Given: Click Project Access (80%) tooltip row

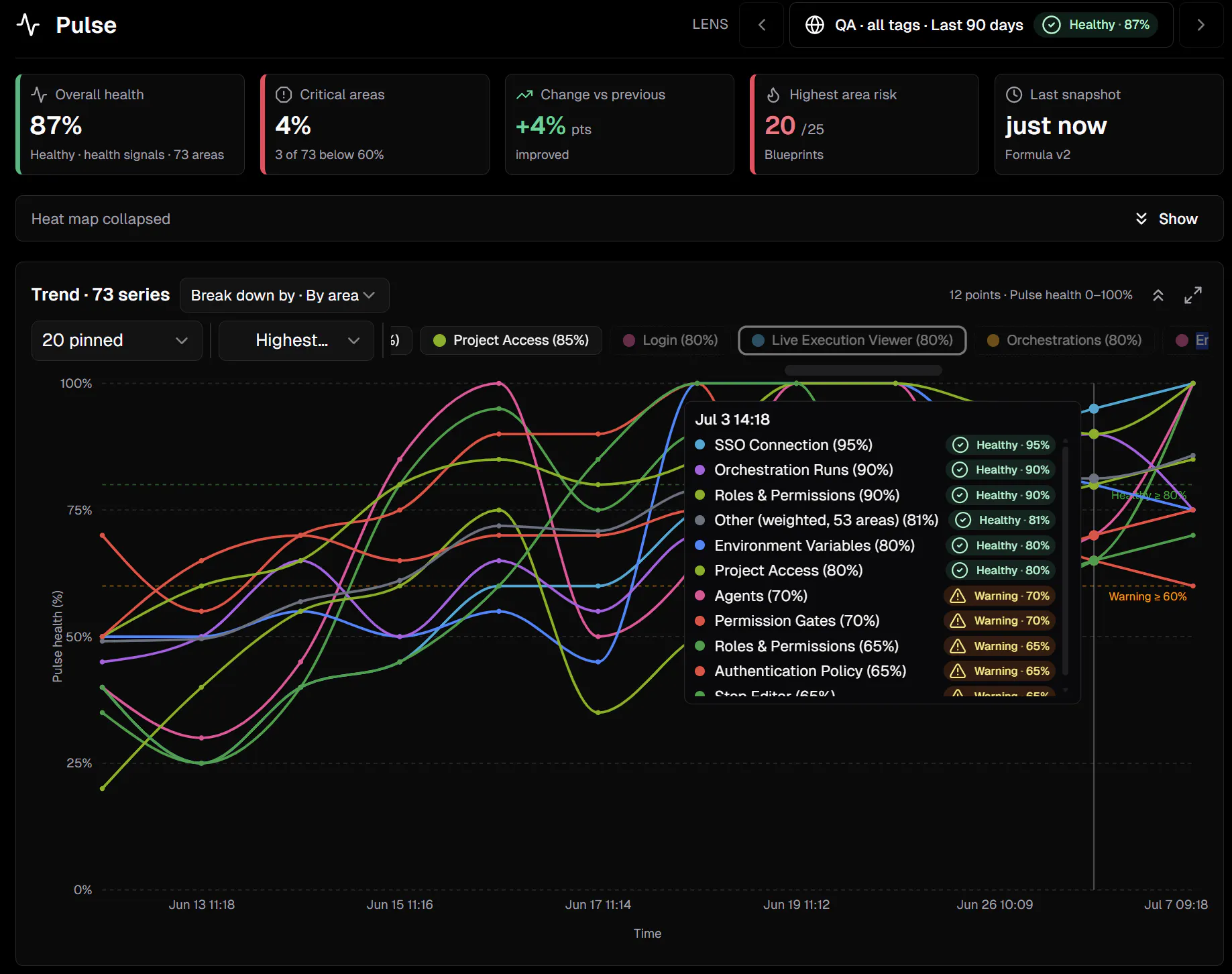Looking at the screenshot, I should pos(875,570).
